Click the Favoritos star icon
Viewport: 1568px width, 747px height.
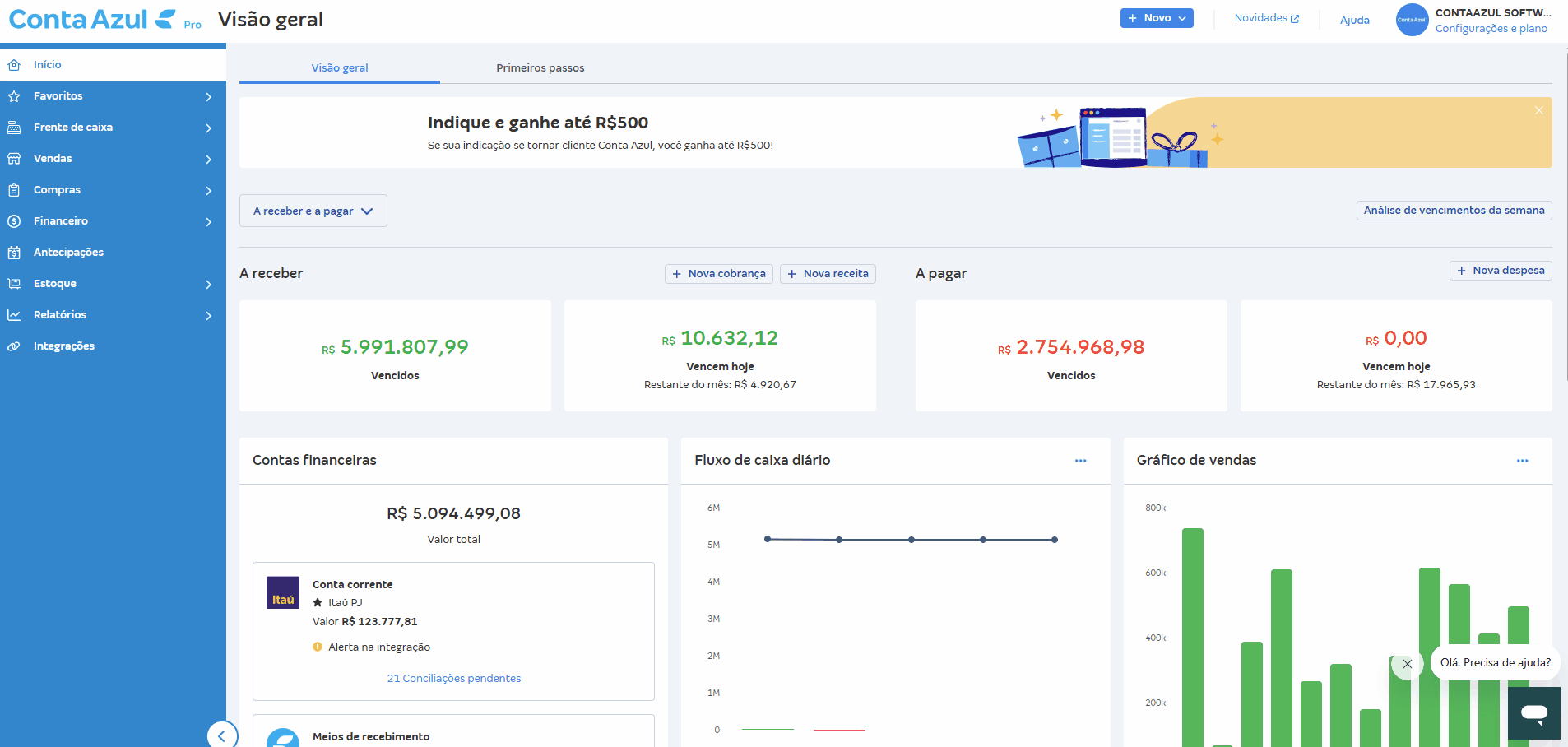14,96
